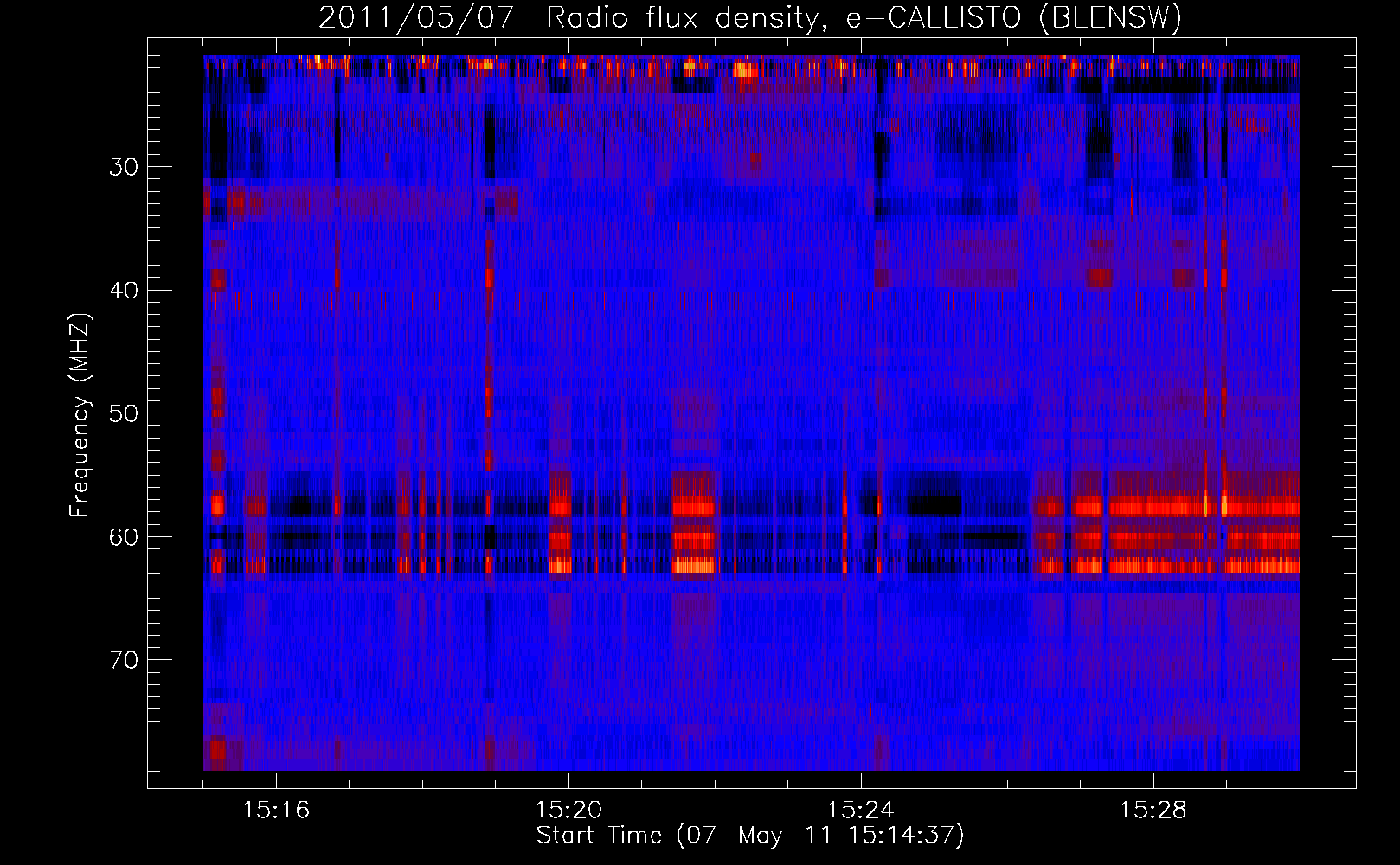The image size is (1400, 865).
Task: Click the 40 frequency tick label
Action: [x=124, y=291]
